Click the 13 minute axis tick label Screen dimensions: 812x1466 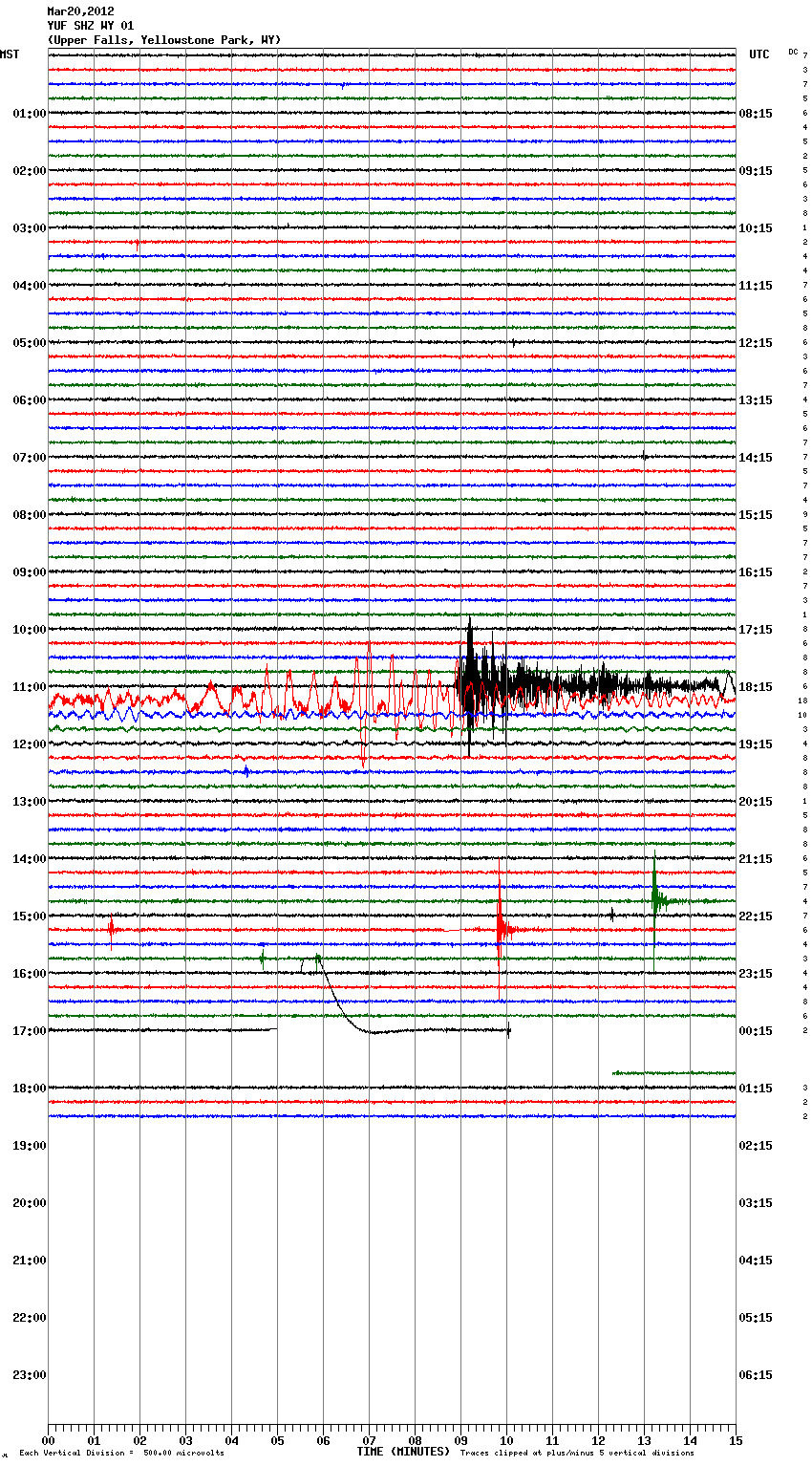[644, 1440]
